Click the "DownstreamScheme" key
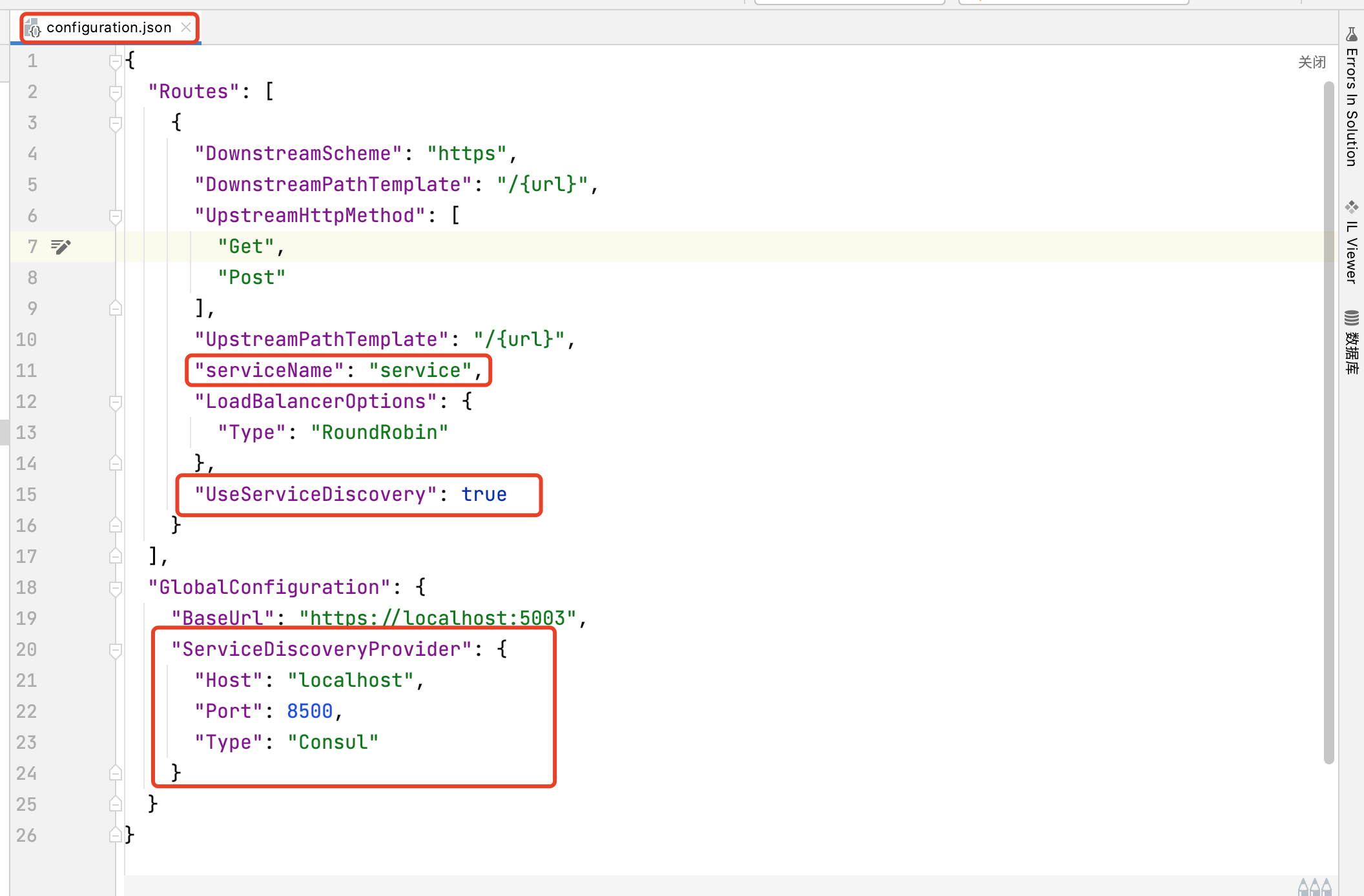1364x896 pixels. 298,154
